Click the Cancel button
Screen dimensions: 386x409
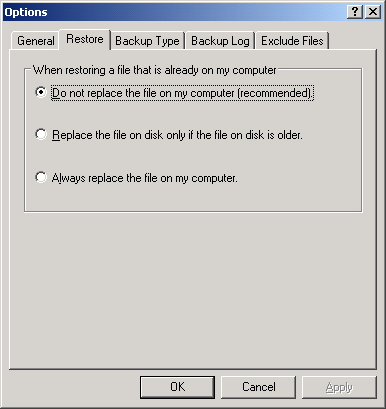(x=259, y=387)
